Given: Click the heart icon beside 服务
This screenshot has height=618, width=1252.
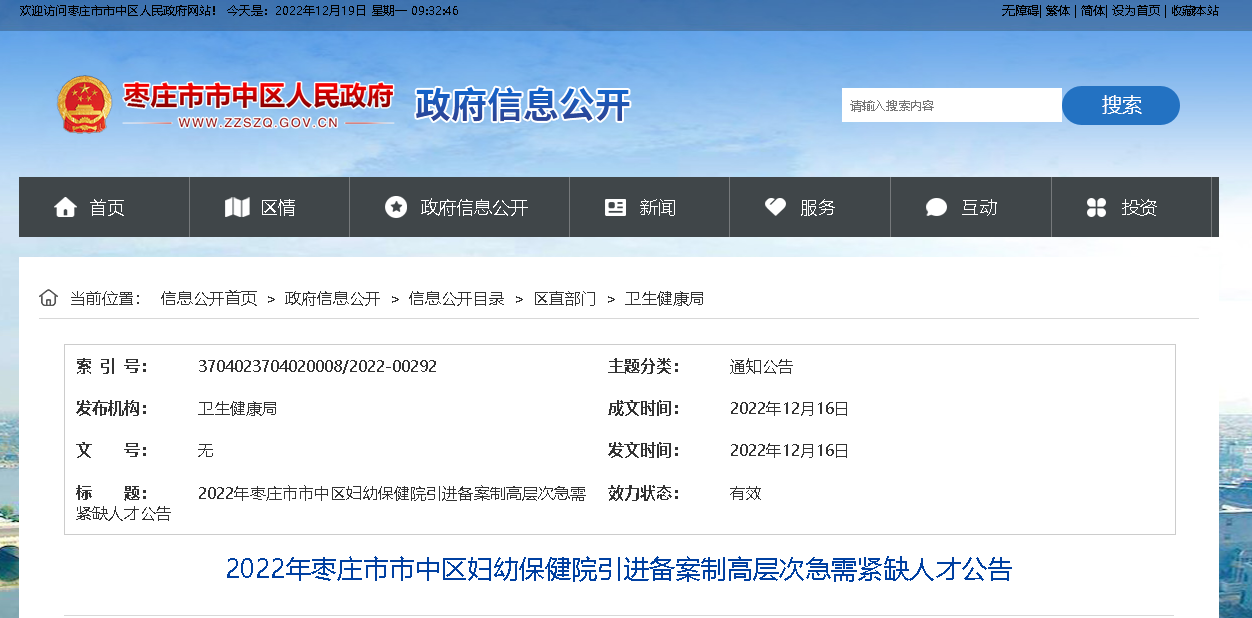Looking at the screenshot, I should 775,207.
